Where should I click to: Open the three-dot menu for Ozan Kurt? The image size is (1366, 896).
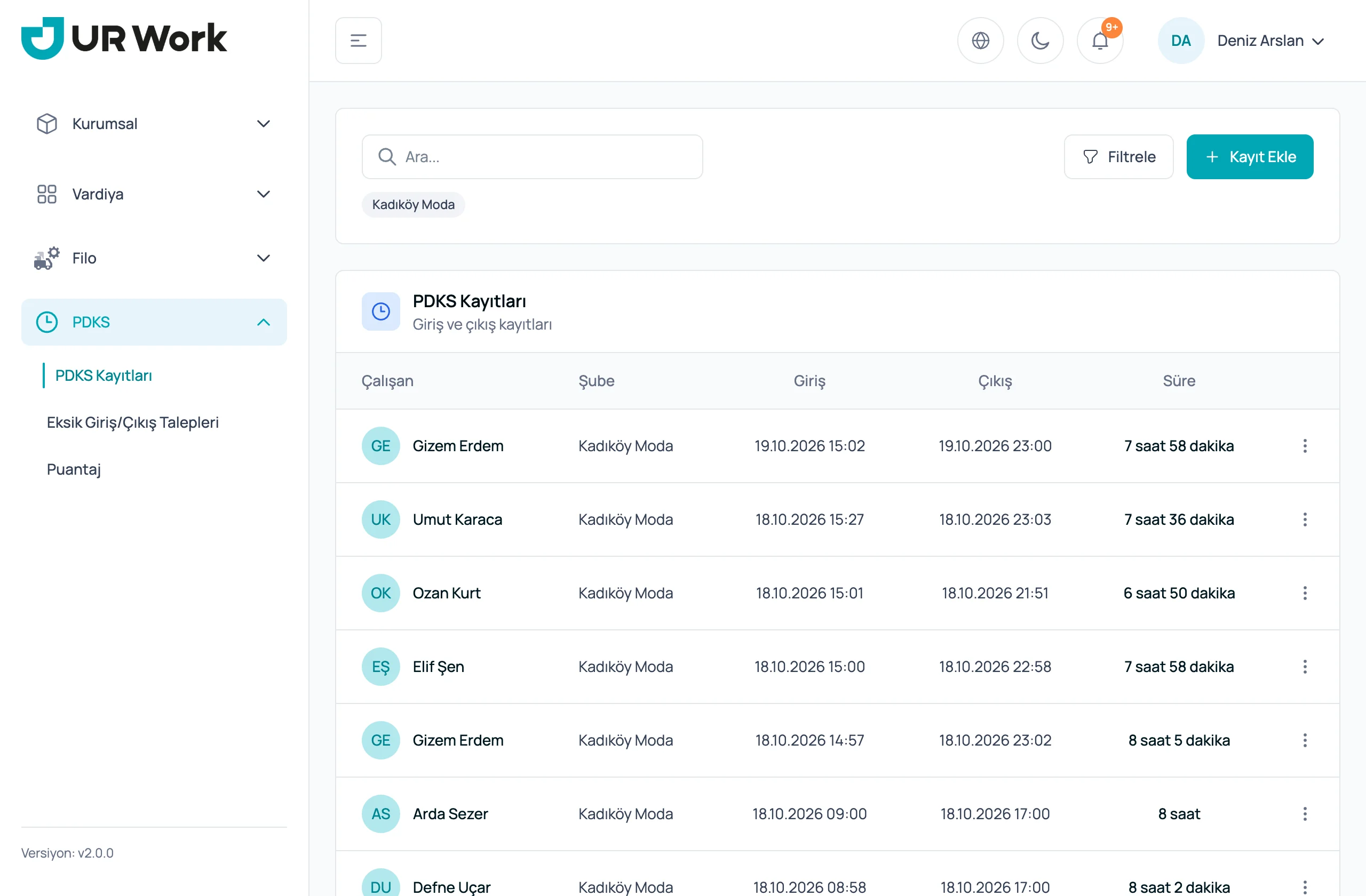pyautogui.click(x=1305, y=593)
